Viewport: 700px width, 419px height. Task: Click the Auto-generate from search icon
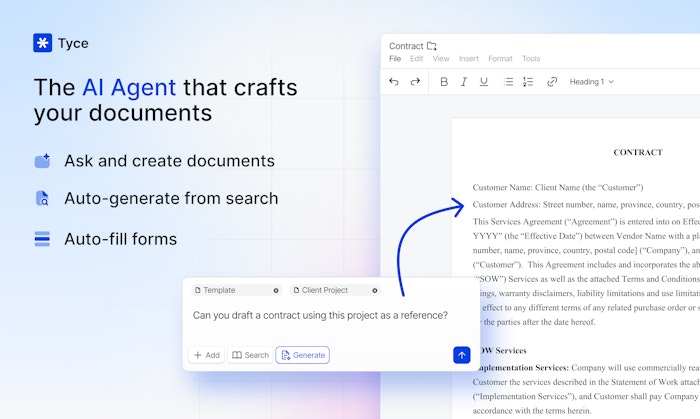tap(42, 198)
